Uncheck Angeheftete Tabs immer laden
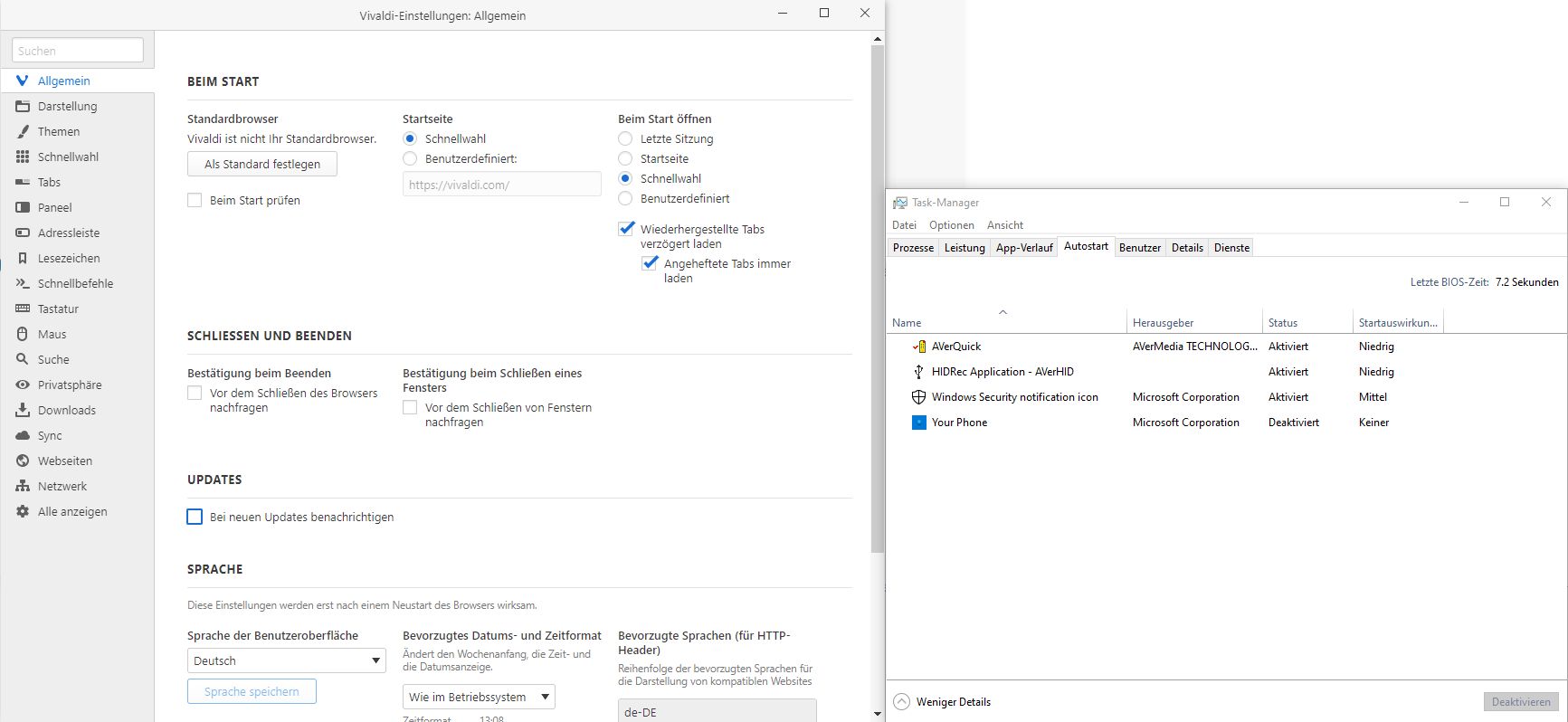Screen dimensions: 1568x722 [650, 262]
